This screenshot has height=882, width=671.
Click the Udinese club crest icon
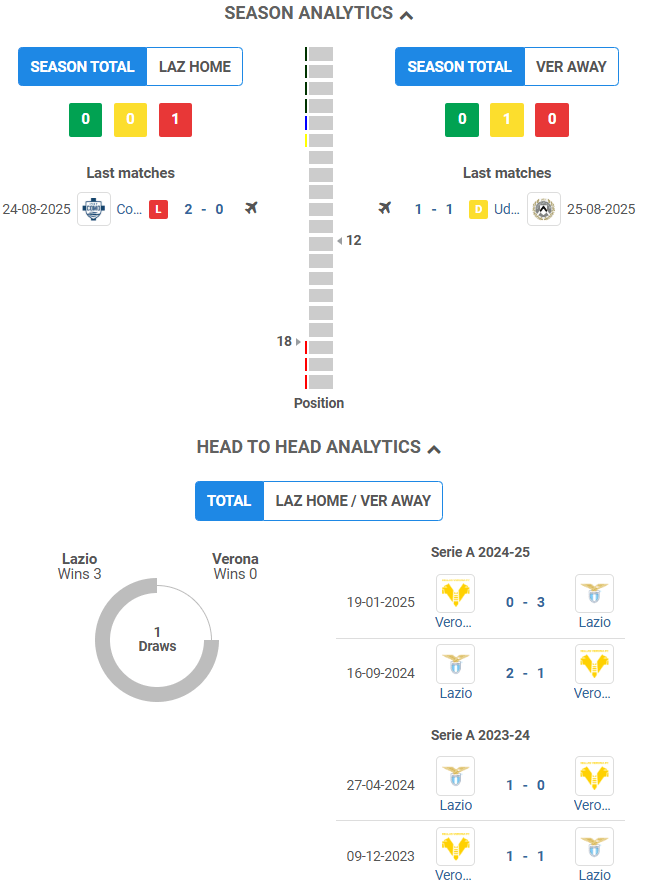click(544, 209)
